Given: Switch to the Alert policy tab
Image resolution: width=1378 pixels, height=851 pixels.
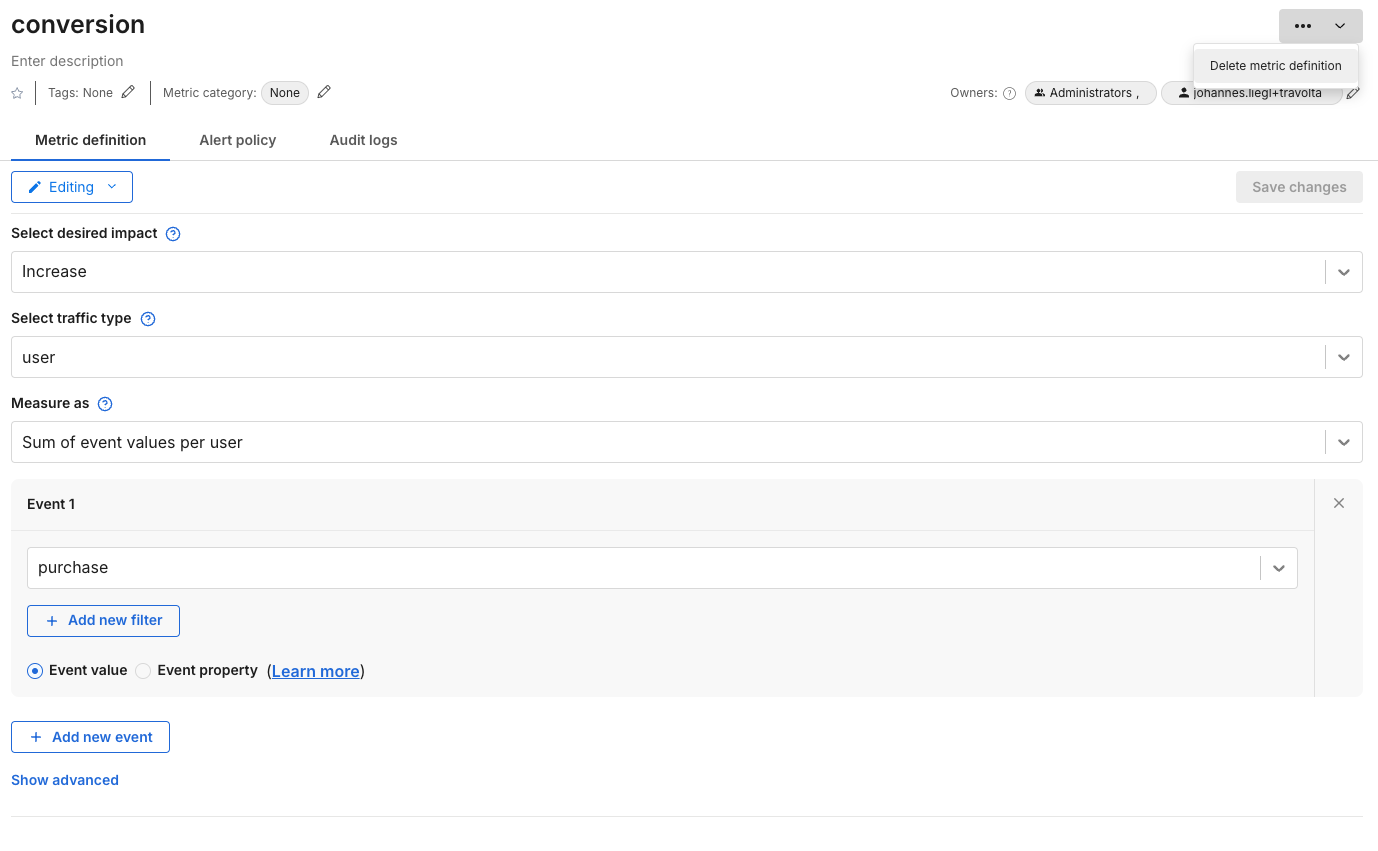Looking at the screenshot, I should point(237,140).
